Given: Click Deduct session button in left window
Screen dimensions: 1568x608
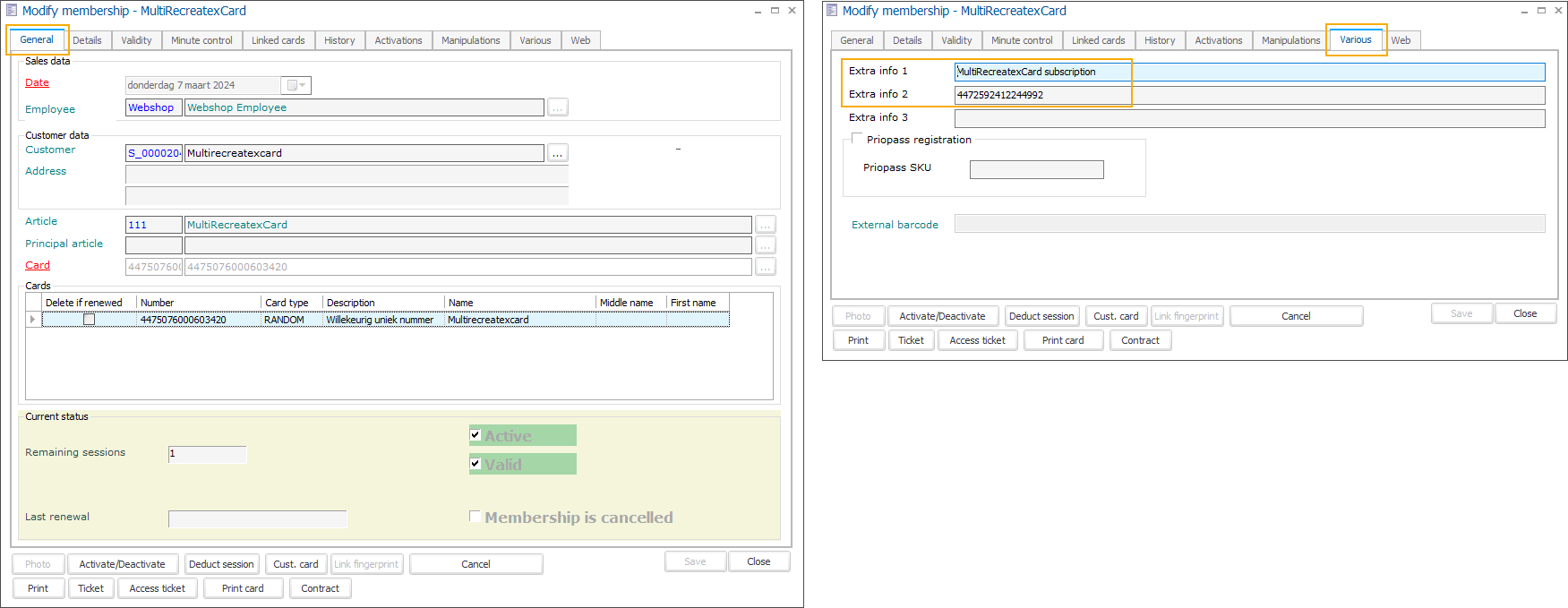Looking at the screenshot, I should (x=221, y=564).
